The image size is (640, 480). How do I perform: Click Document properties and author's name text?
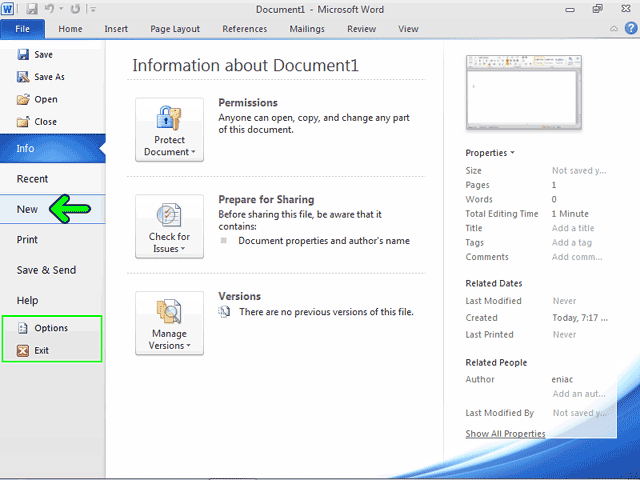(x=324, y=241)
